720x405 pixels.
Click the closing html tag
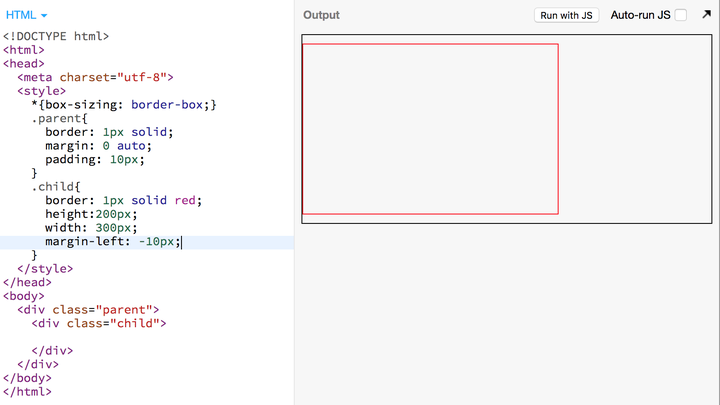[27, 392]
